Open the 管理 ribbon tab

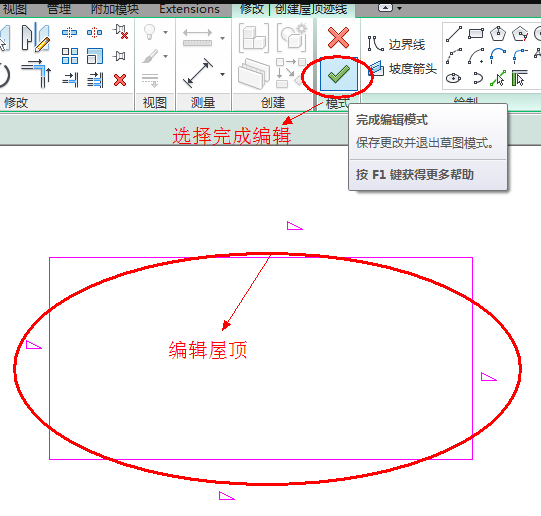59,9
